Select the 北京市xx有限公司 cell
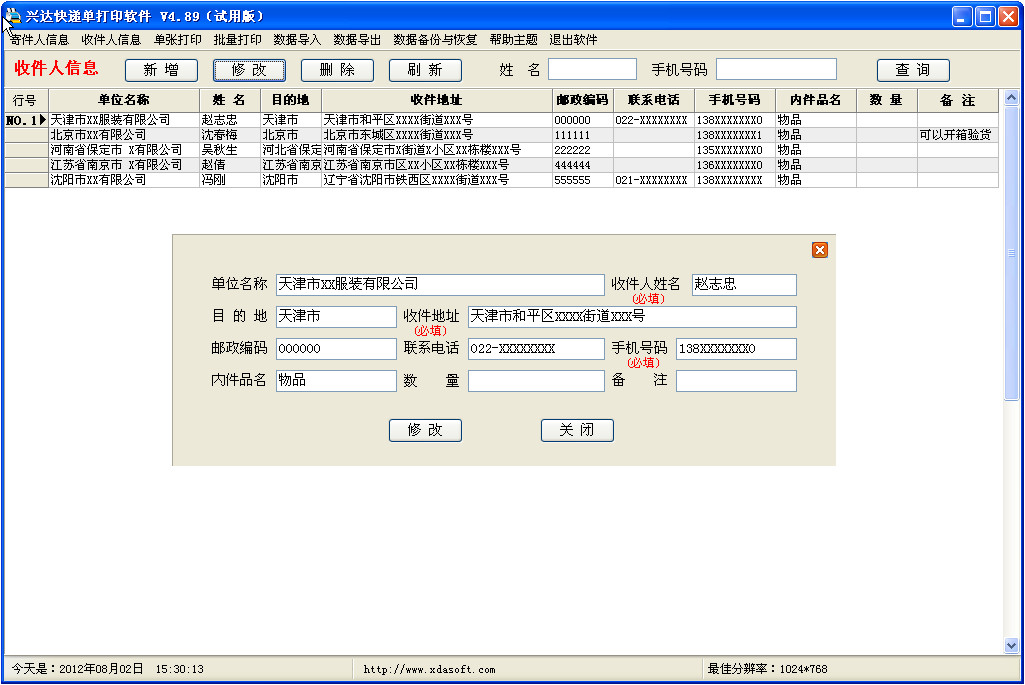This screenshot has width=1025, height=685. pos(124,135)
